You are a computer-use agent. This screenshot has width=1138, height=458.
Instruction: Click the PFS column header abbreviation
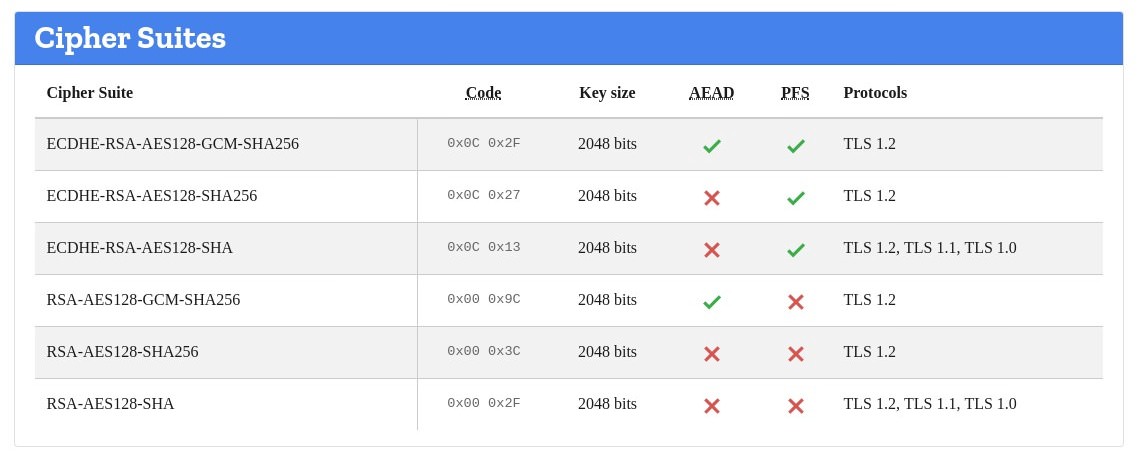pyautogui.click(x=795, y=93)
